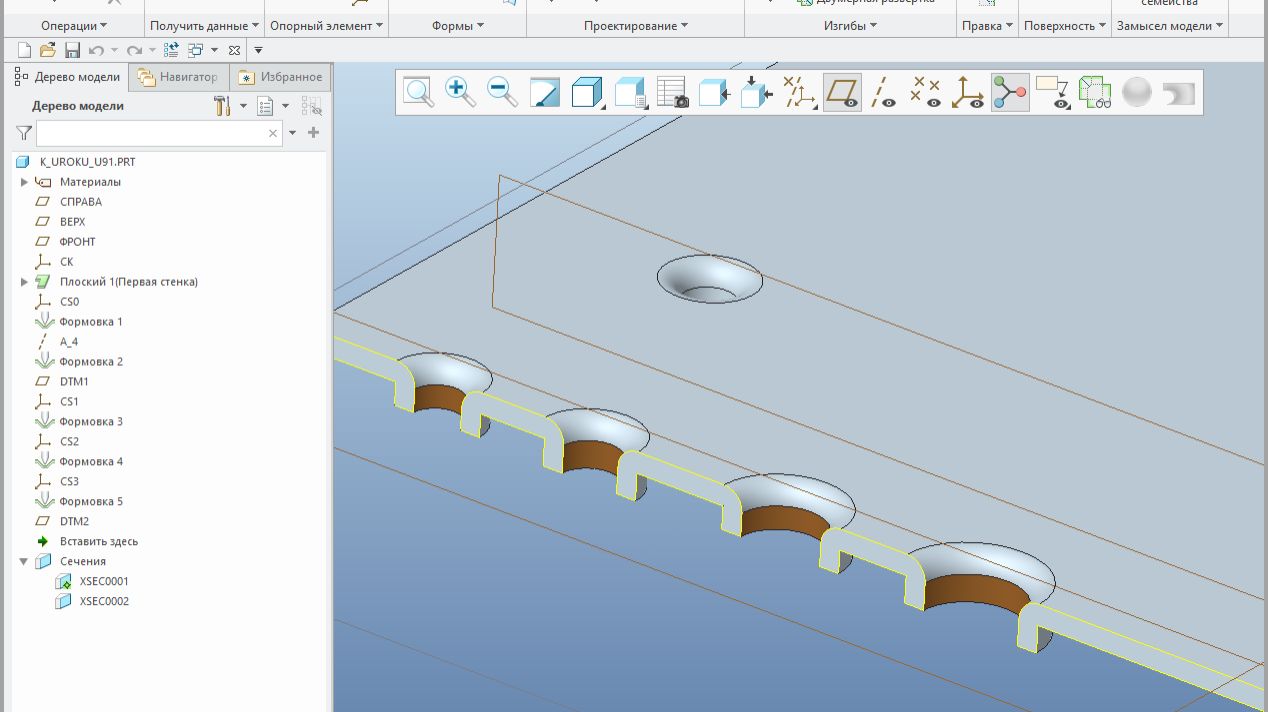
Task: Click the Zoom Out magnifier icon
Action: (x=503, y=93)
